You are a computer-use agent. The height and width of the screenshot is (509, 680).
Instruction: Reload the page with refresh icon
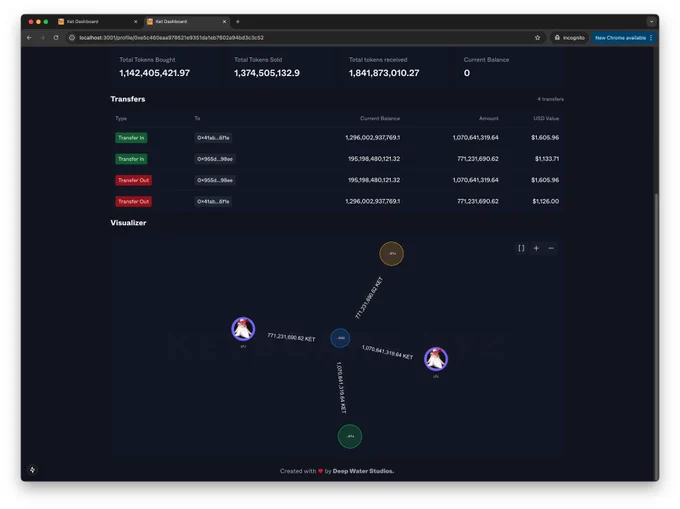pos(56,38)
